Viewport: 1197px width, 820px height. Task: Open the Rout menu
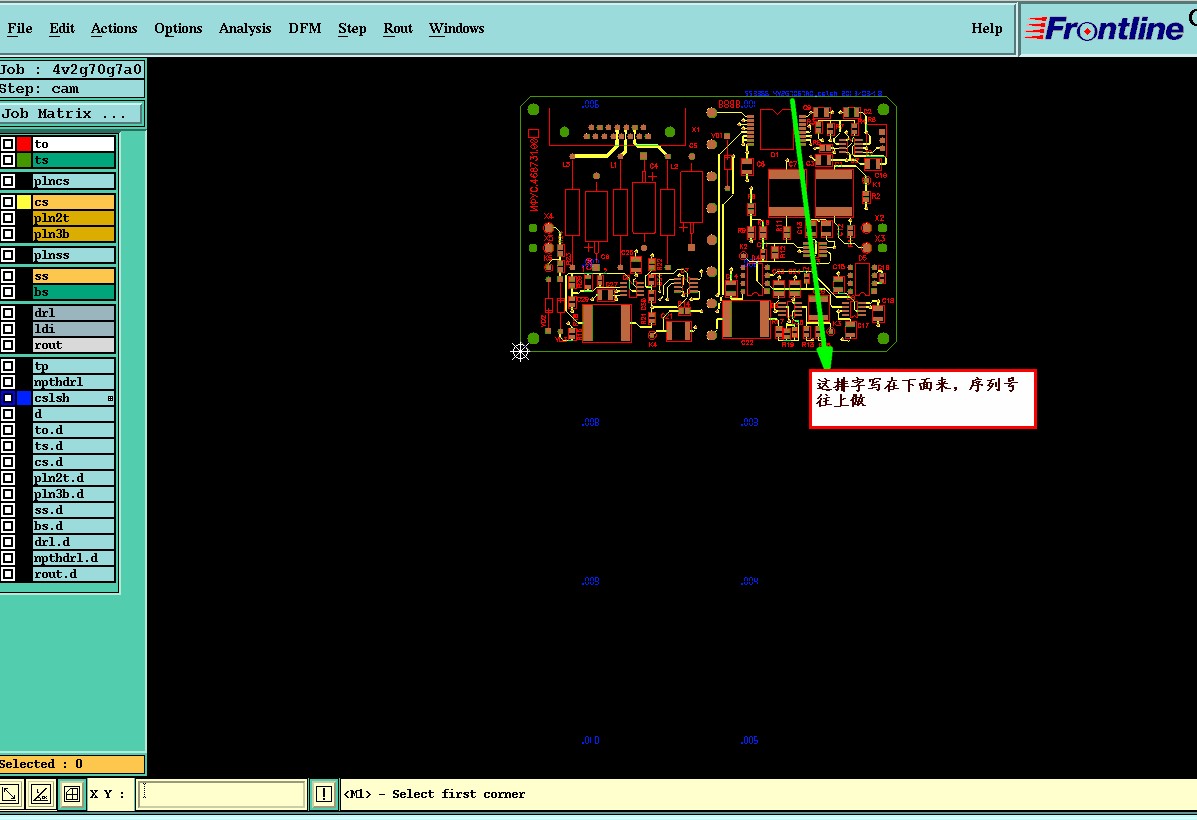tap(398, 28)
